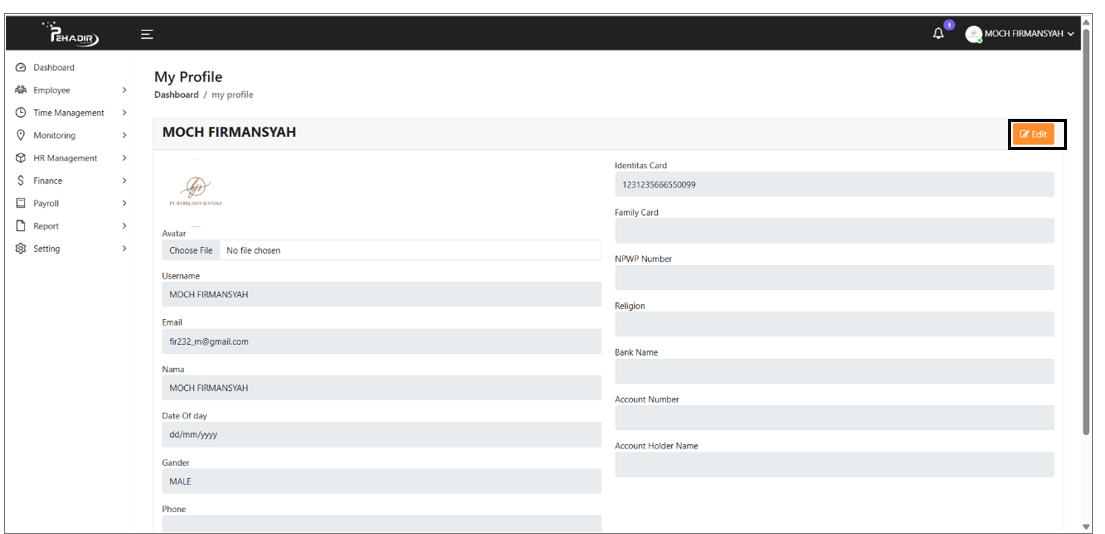The image size is (1105, 534).
Task: Click the 'my profile' breadcrumb text
Action: (x=233, y=94)
